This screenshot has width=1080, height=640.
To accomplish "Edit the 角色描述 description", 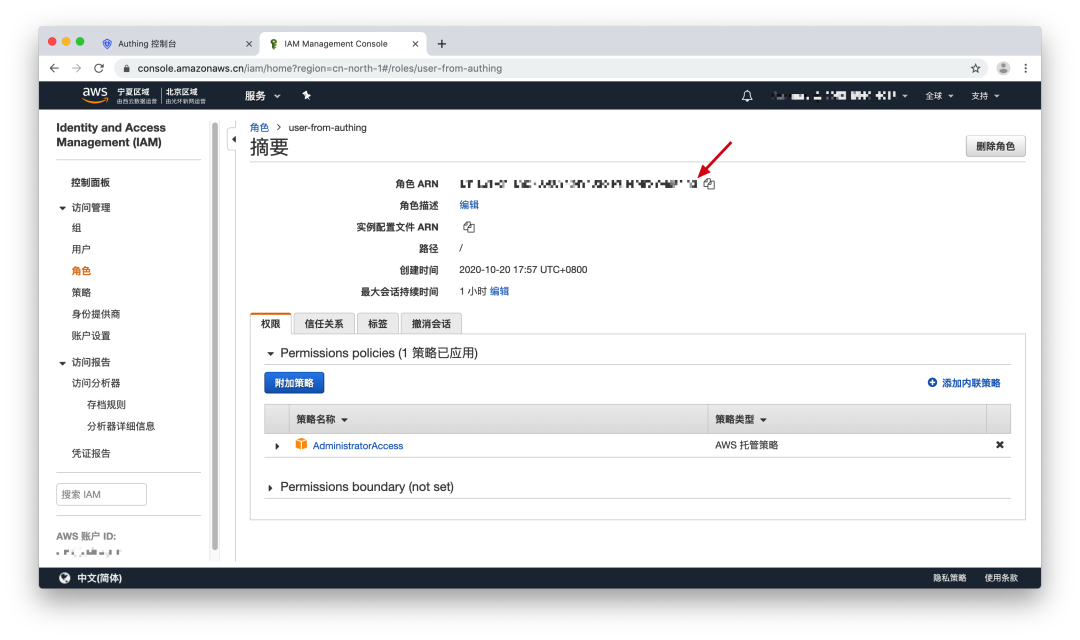I will [469, 205].
